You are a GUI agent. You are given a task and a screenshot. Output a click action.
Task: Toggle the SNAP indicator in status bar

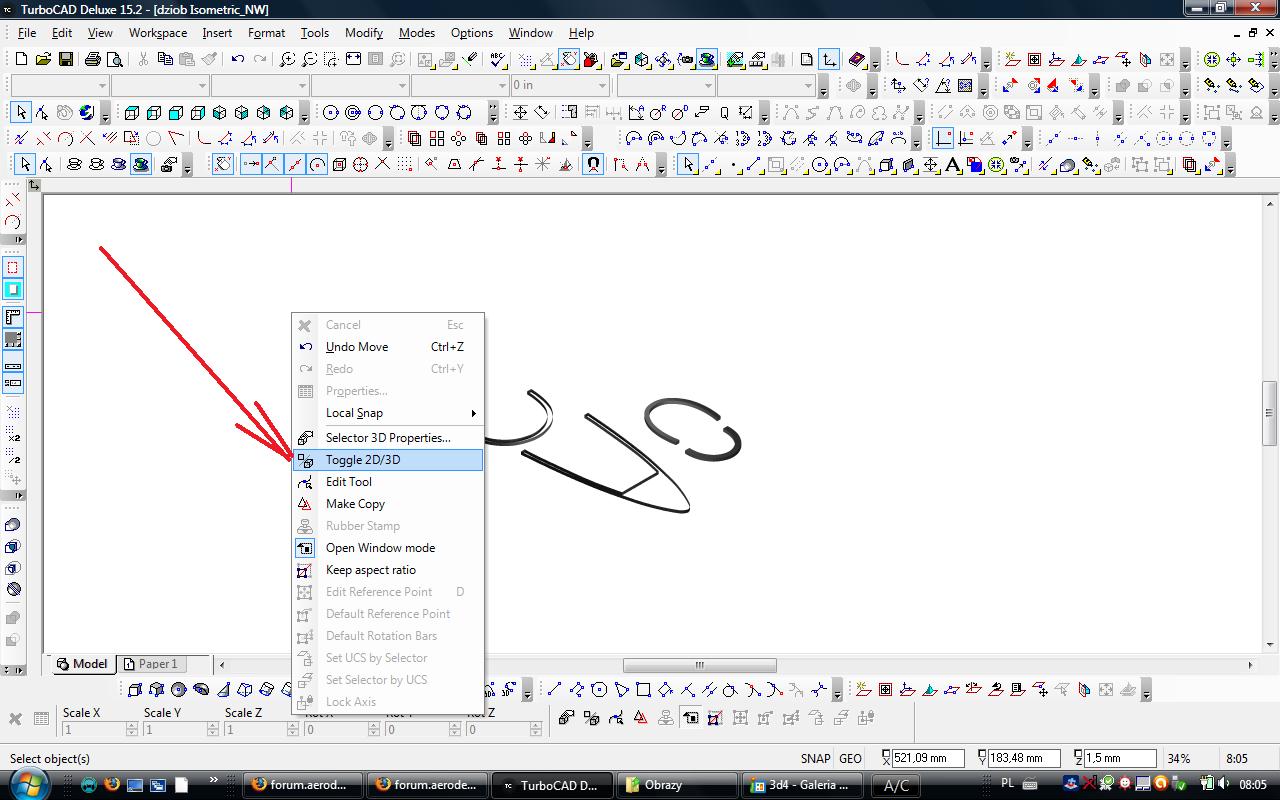[815, 758]
